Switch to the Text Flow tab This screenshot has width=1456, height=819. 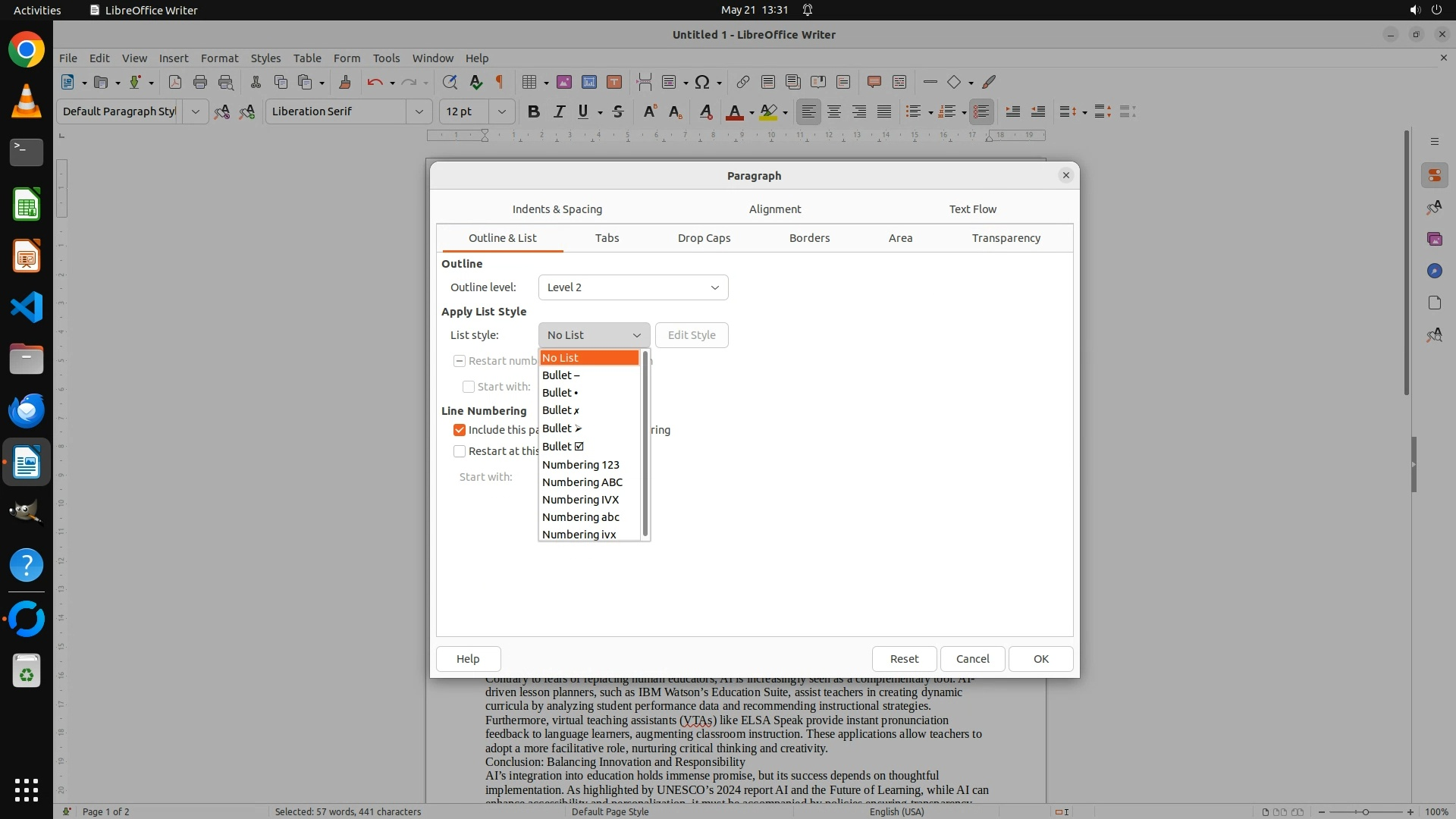tap(972, 209)
